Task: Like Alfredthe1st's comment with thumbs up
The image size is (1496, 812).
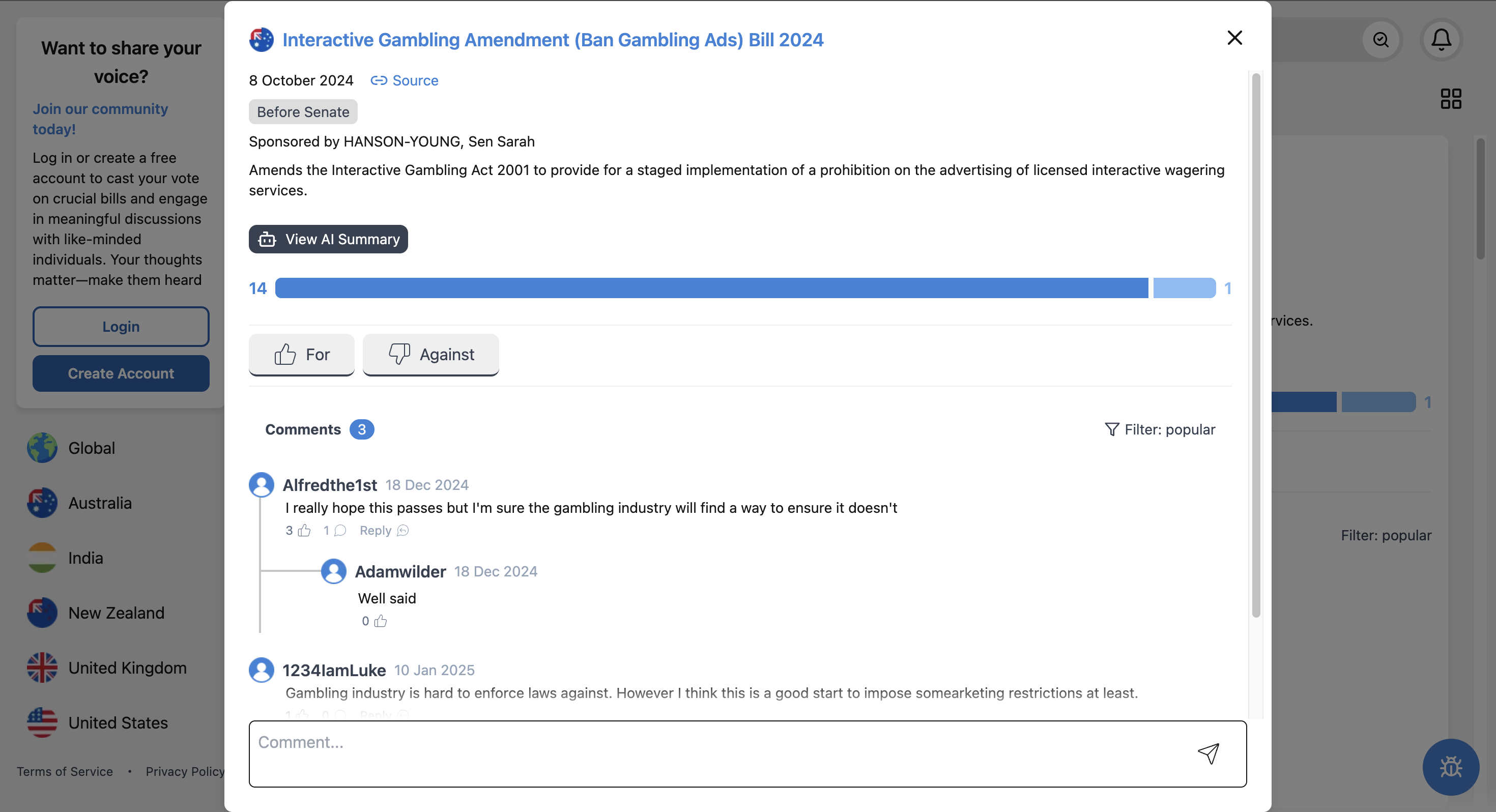Action: click(304, 530)
